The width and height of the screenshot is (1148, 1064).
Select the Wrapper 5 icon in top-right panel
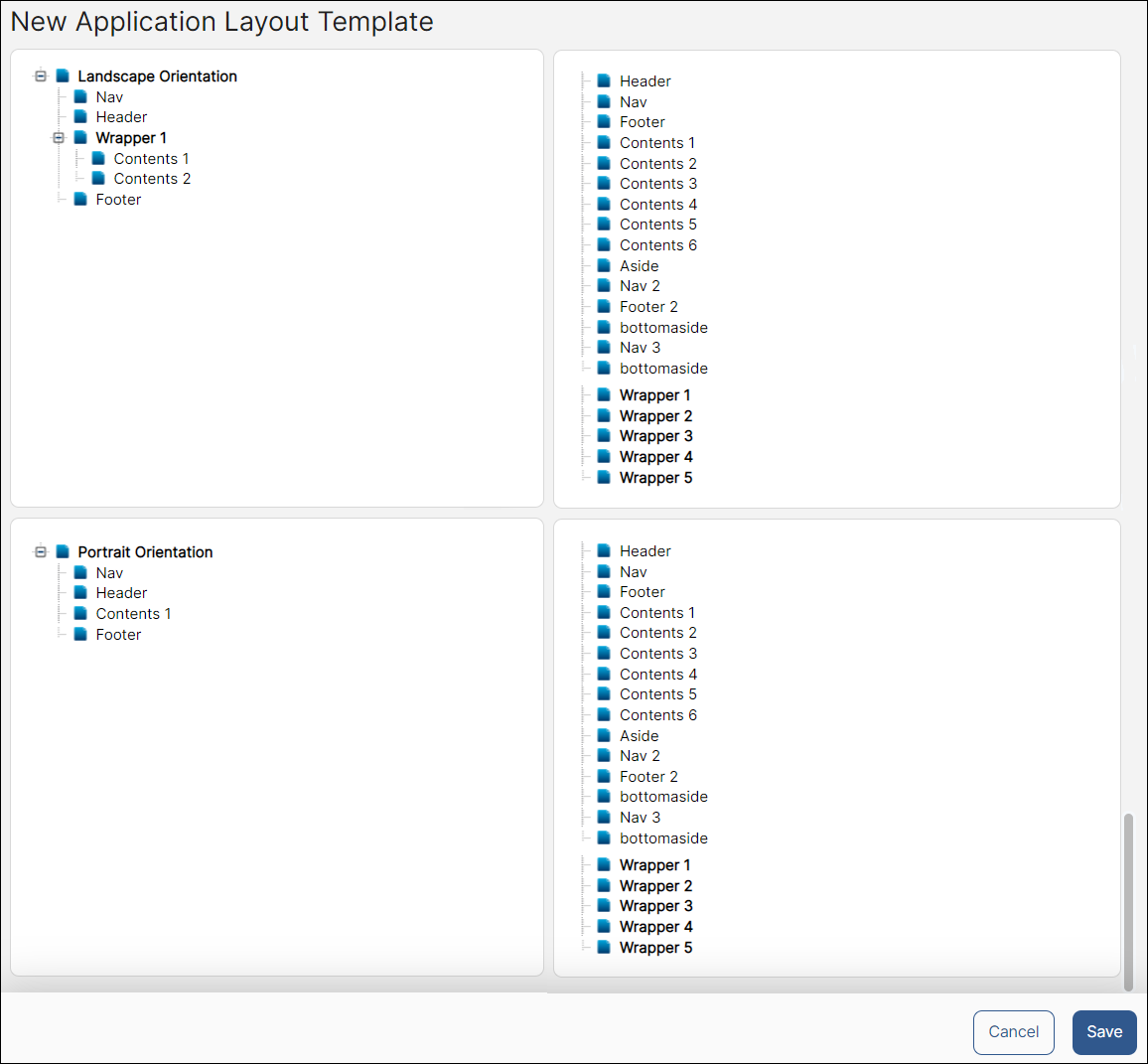click(604, 477)
